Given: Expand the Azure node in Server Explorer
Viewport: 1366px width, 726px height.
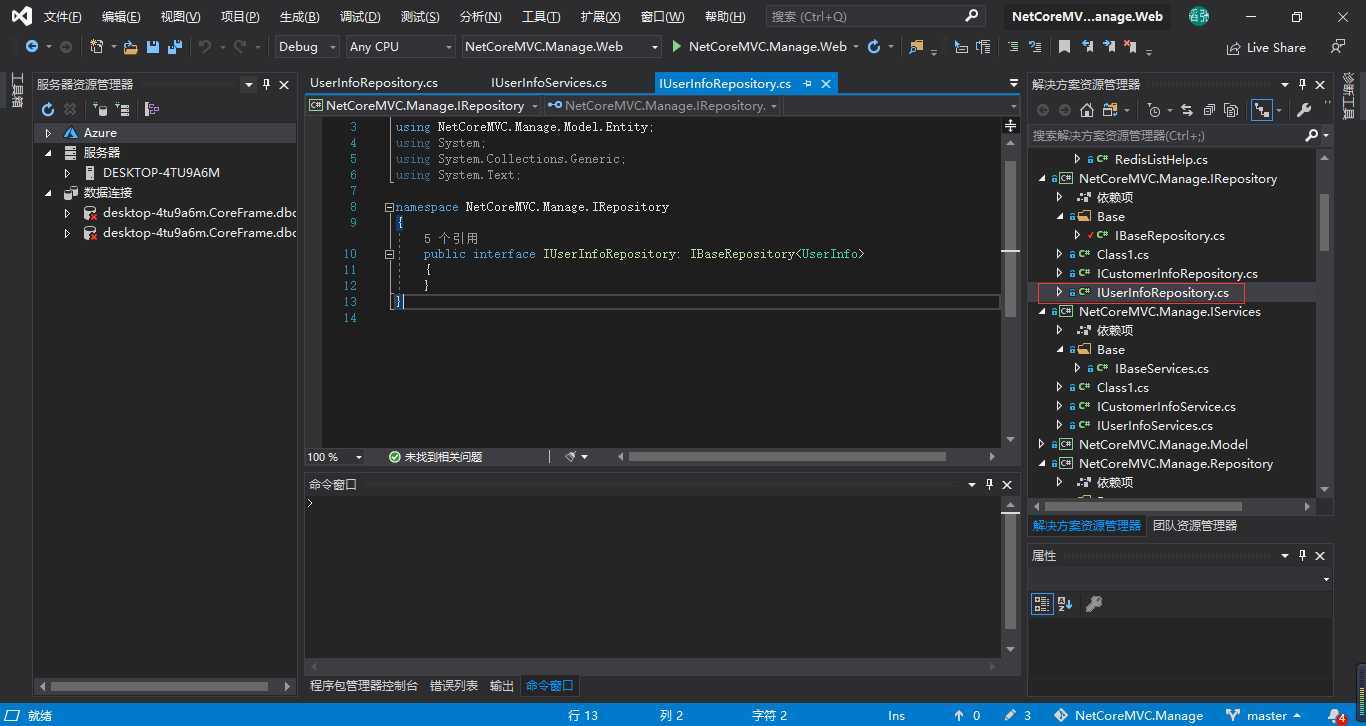Looking at the screenshot, I should 47,133.
